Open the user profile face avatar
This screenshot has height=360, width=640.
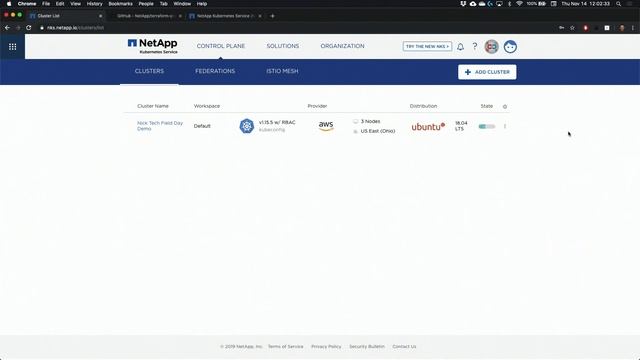(x=510, y=47)
